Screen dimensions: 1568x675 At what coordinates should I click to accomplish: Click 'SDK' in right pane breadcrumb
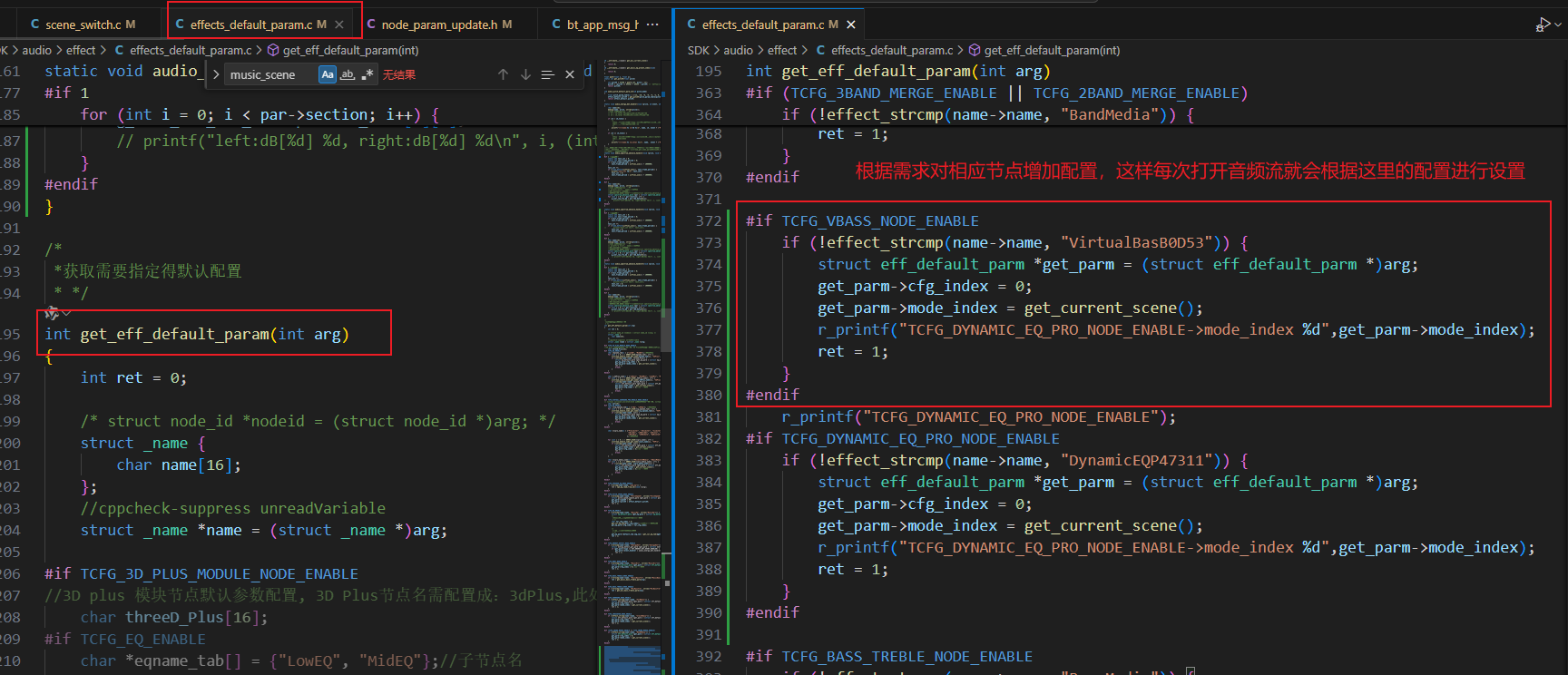[x=699, y=50]
